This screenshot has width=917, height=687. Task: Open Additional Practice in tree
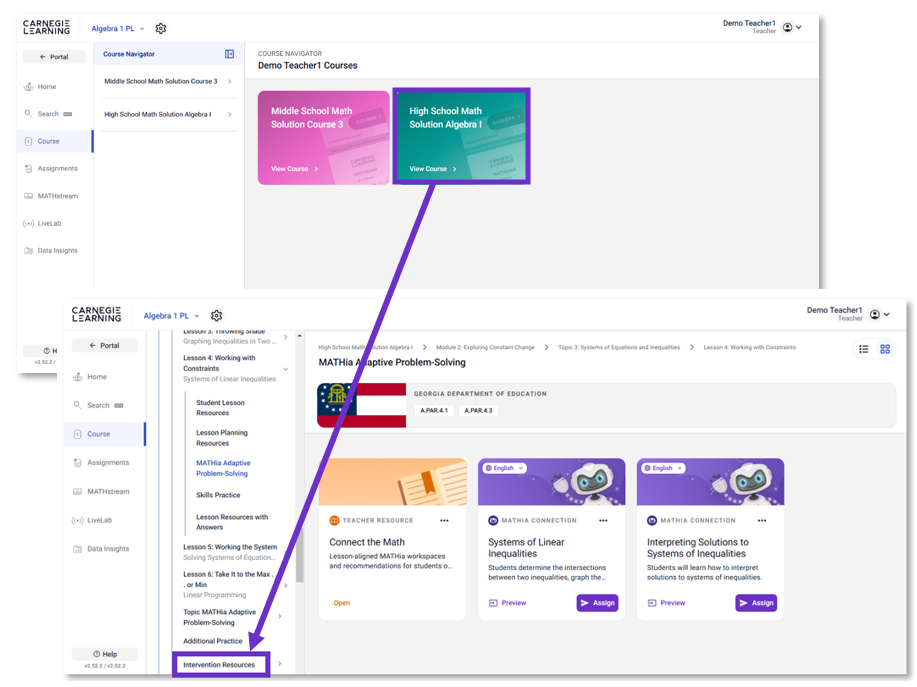pos(212,641)
